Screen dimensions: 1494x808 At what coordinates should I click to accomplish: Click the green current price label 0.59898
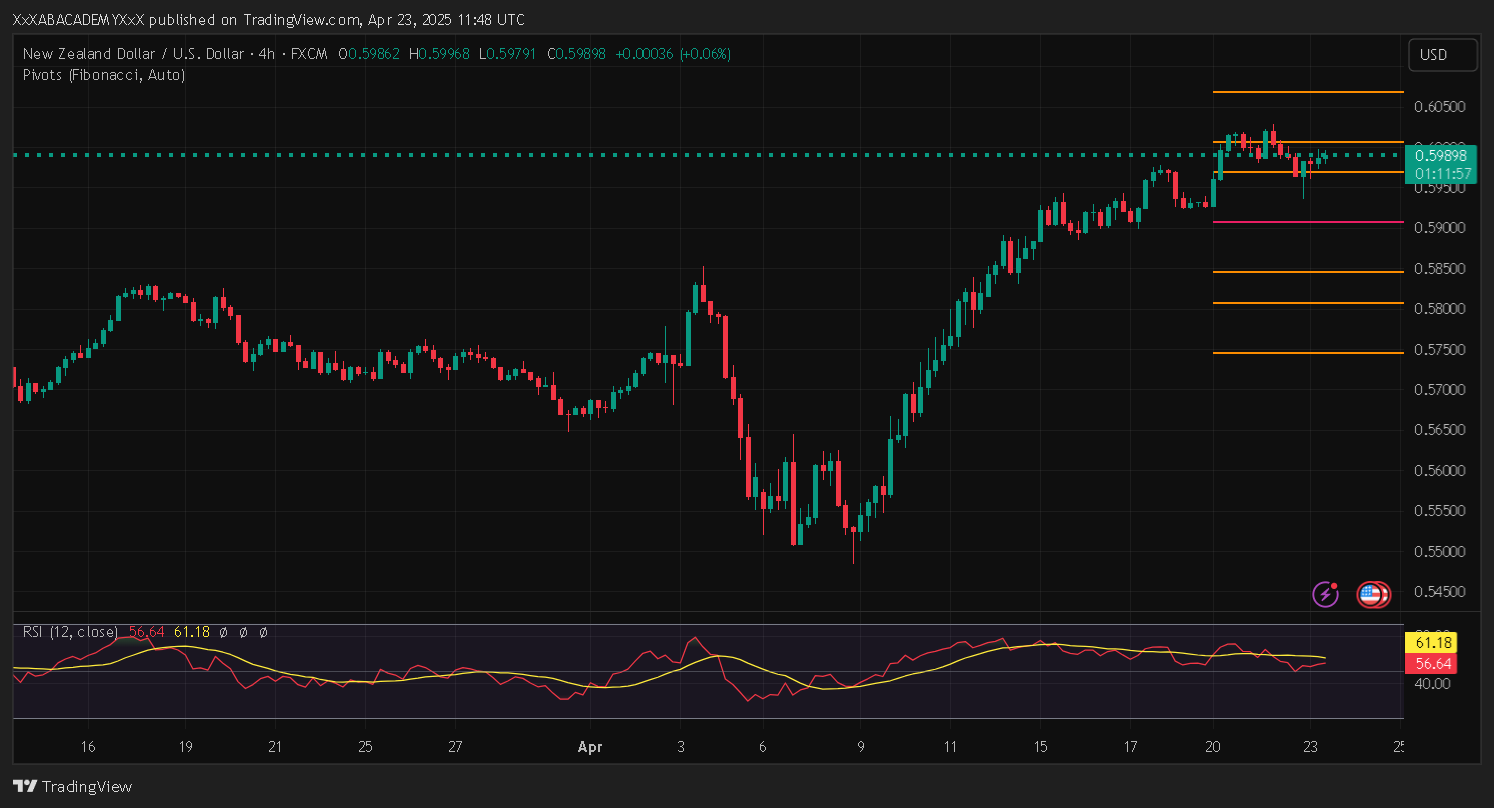(x=1440, y=155)
